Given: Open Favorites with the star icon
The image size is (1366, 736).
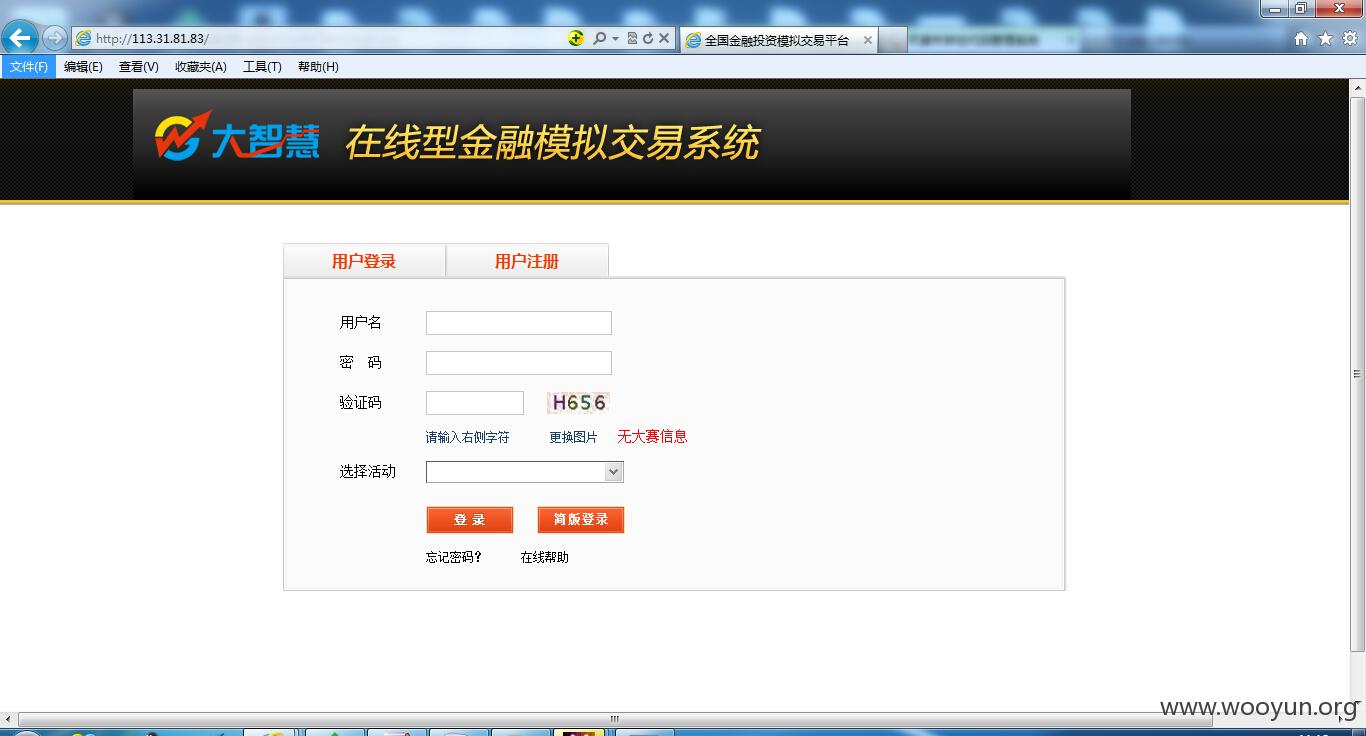Looking at the screenshot, I should [1325, 39].
